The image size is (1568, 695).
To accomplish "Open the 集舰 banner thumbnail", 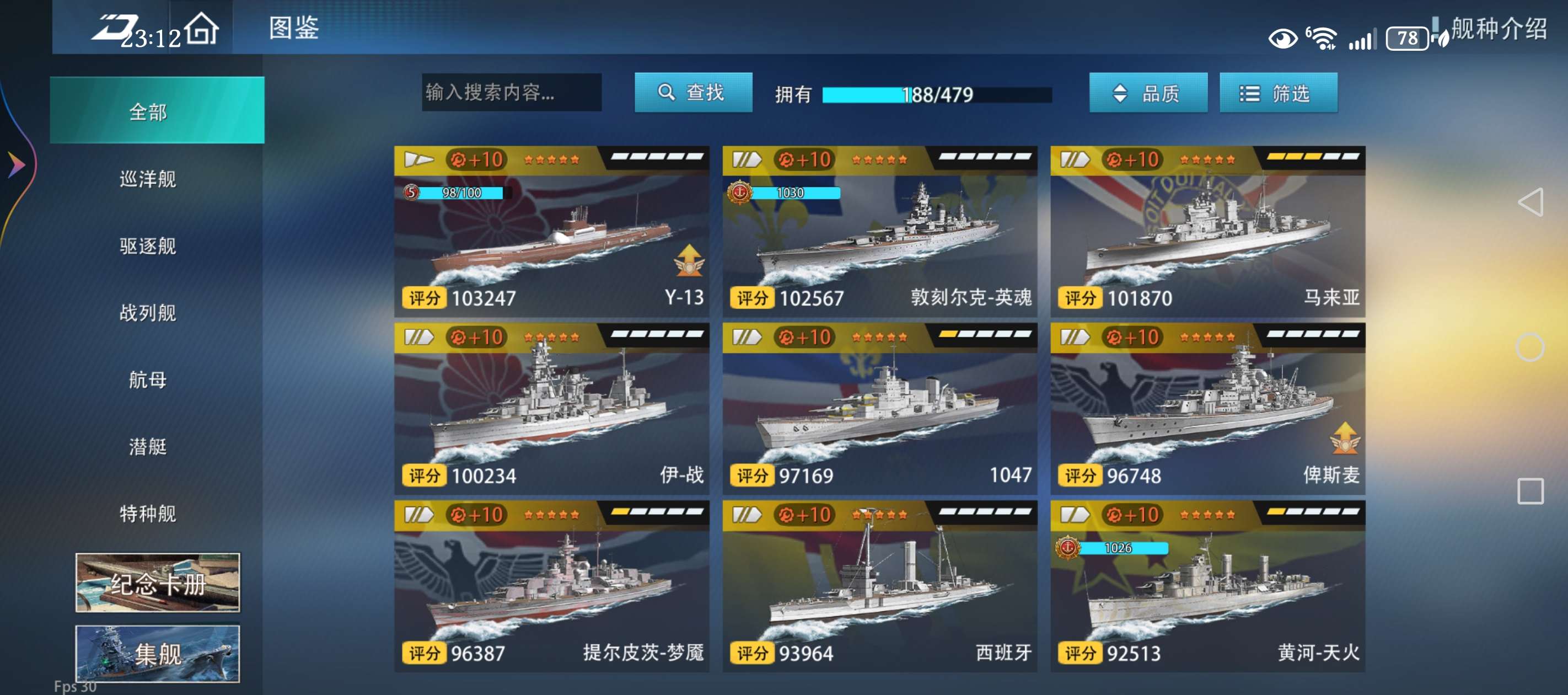I will (x=158, y=654).
